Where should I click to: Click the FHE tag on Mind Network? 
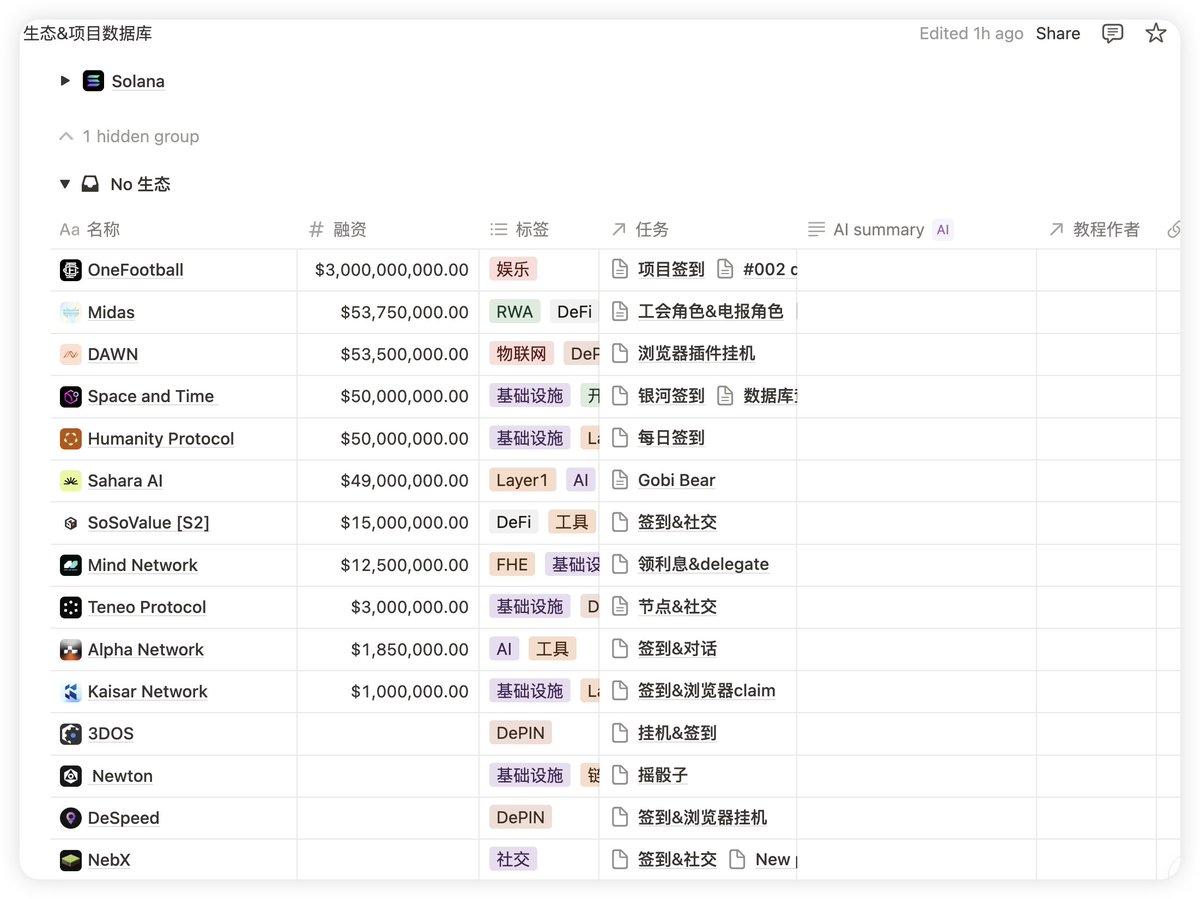click(x=512, y=564)
